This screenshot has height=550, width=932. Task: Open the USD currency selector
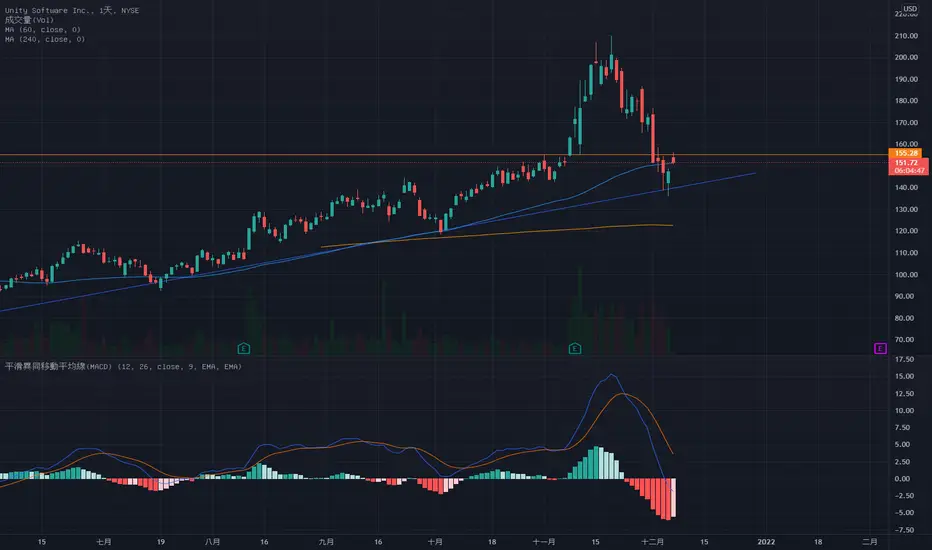(910, 8)
